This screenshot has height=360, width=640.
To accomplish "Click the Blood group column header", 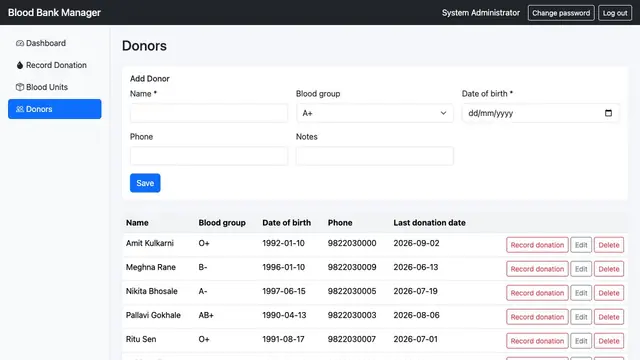I will pyautogui.click(x=222, y=223).
